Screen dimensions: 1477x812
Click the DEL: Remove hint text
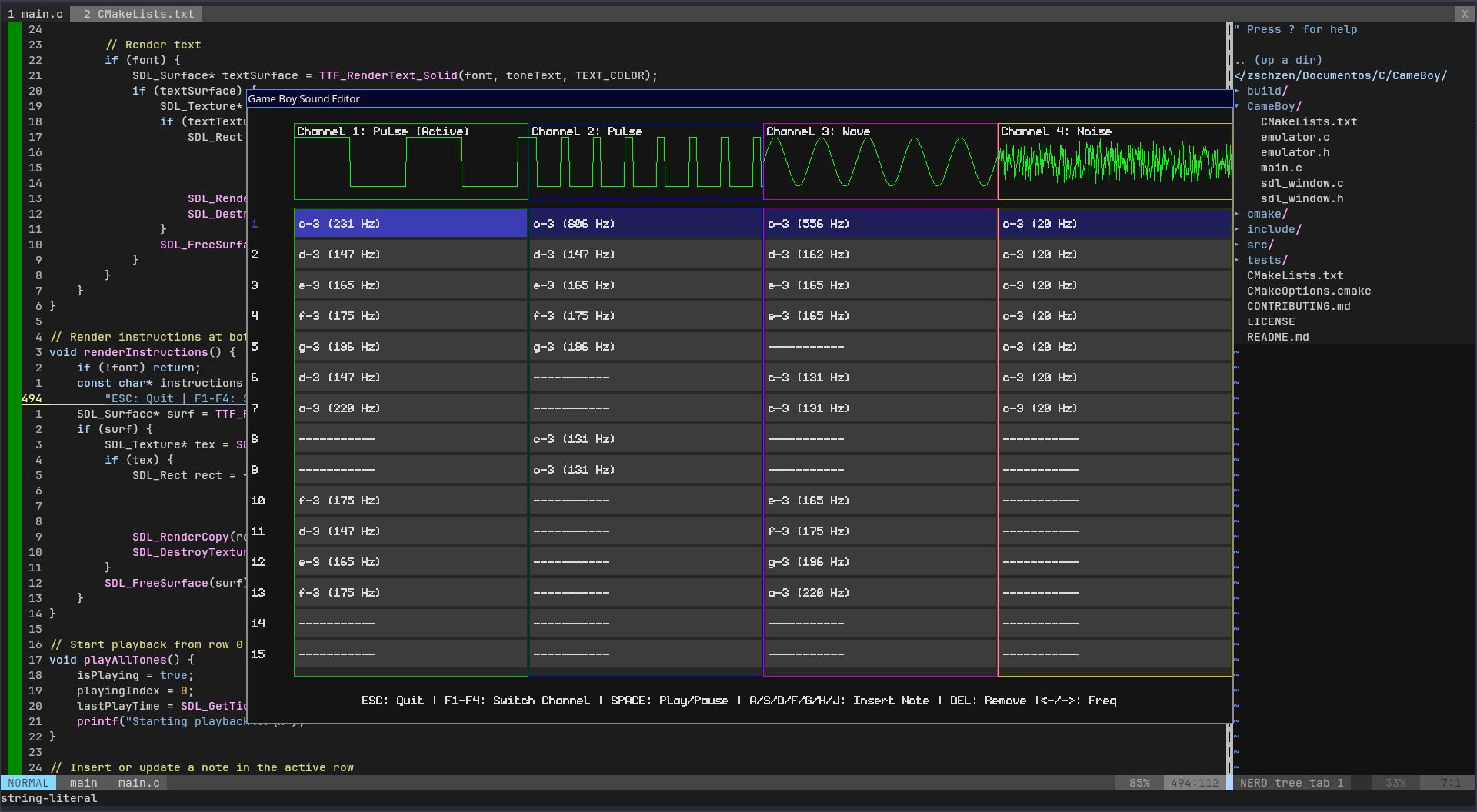[988, 701]
